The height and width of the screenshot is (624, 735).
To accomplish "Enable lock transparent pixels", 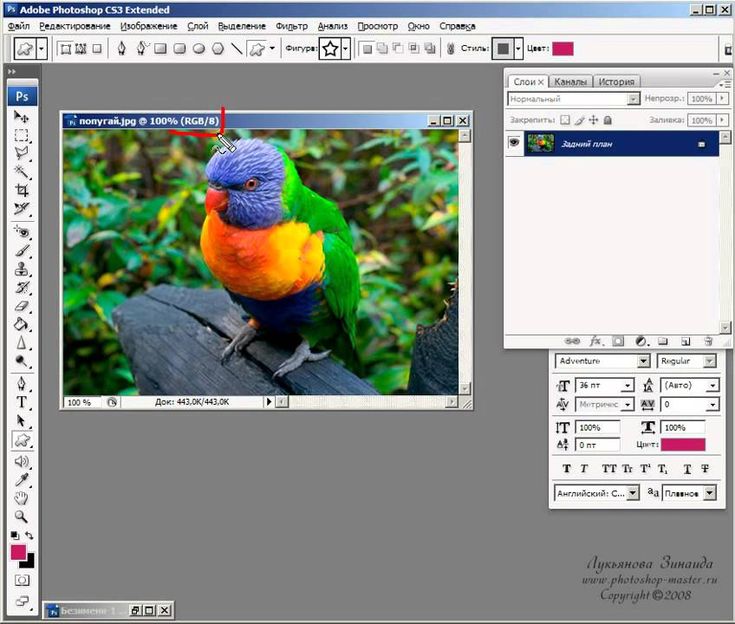I will coord(565,120).
